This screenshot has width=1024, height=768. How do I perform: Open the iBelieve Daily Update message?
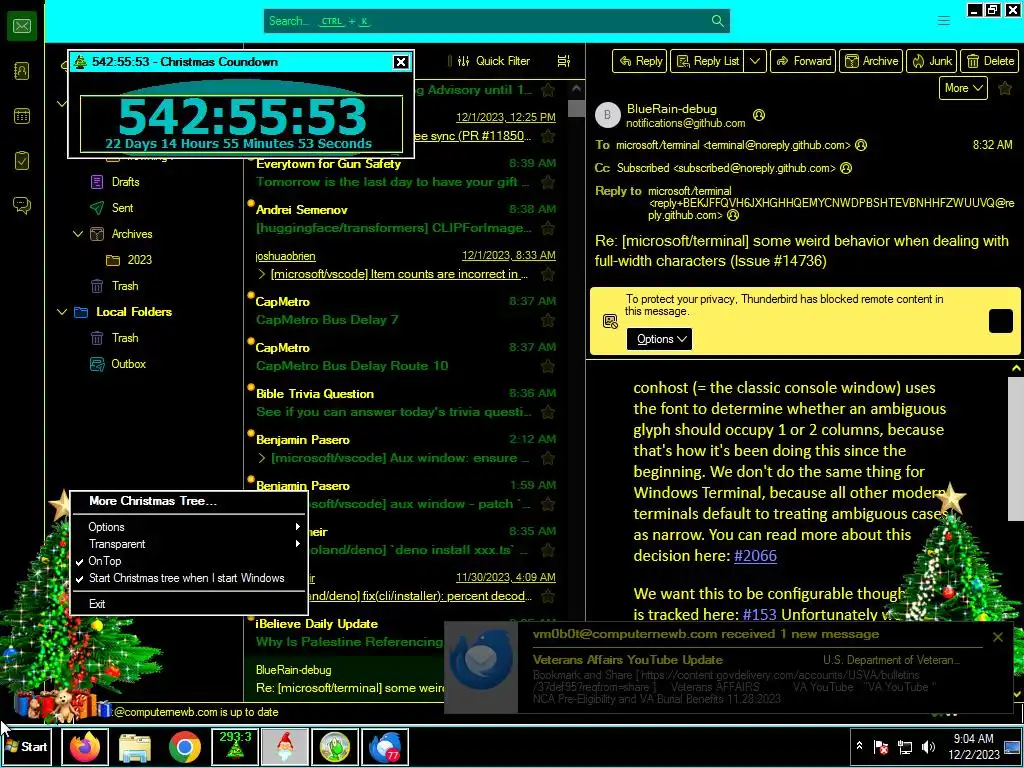coord(349,633)
